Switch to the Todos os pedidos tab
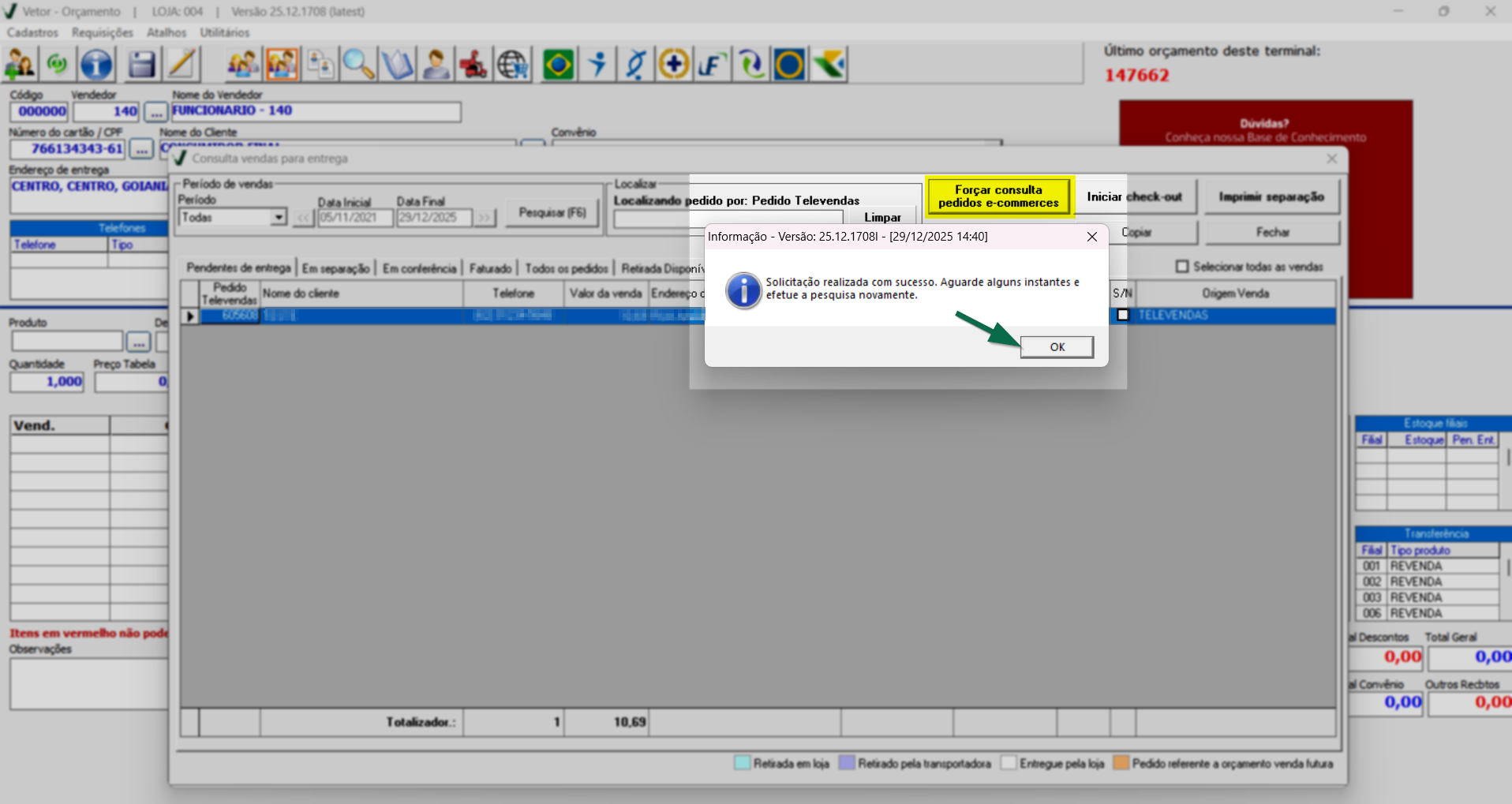The image size is (1512, 804). click(x=567, y=268)
